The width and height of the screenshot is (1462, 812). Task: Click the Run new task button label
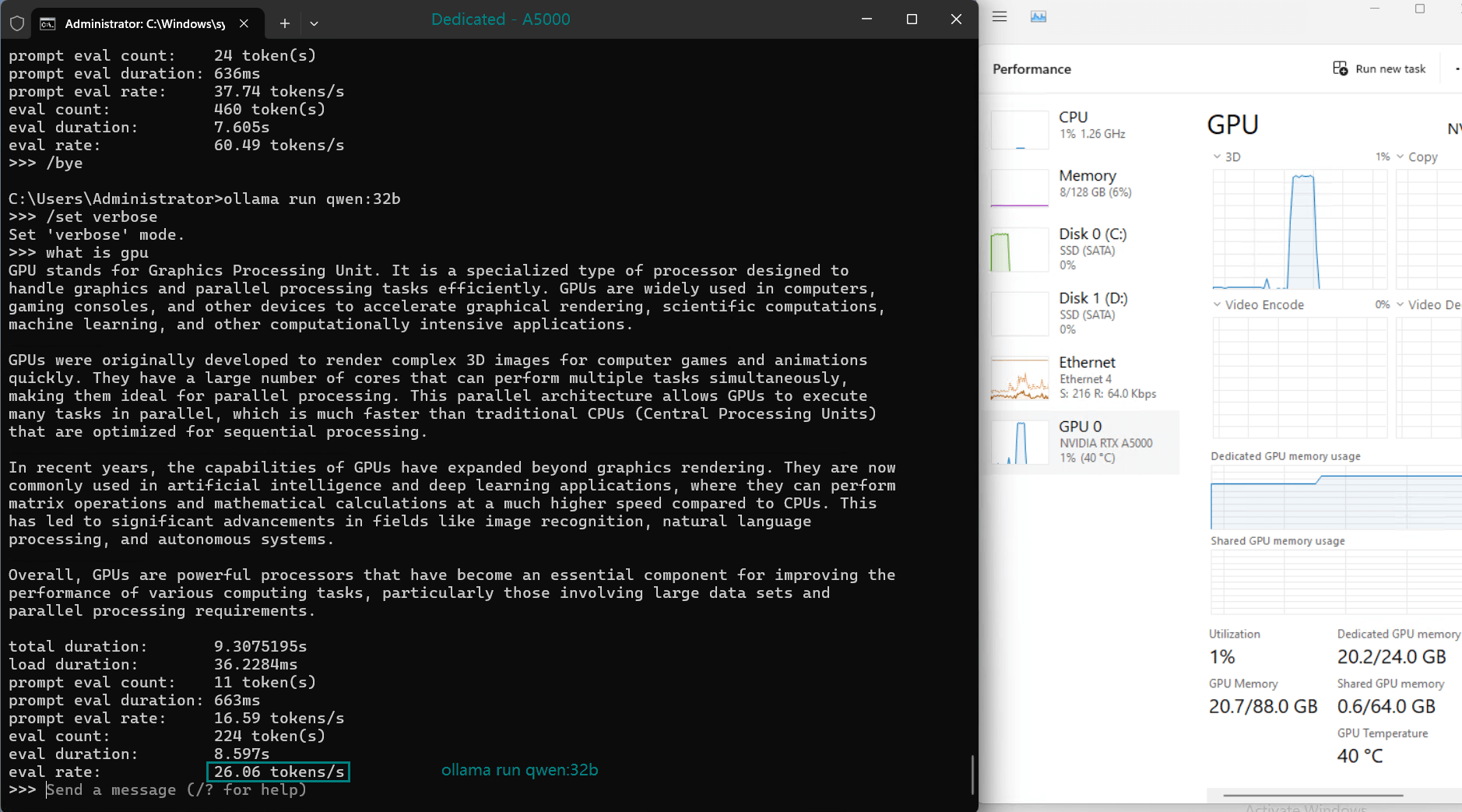(1390, 69)
